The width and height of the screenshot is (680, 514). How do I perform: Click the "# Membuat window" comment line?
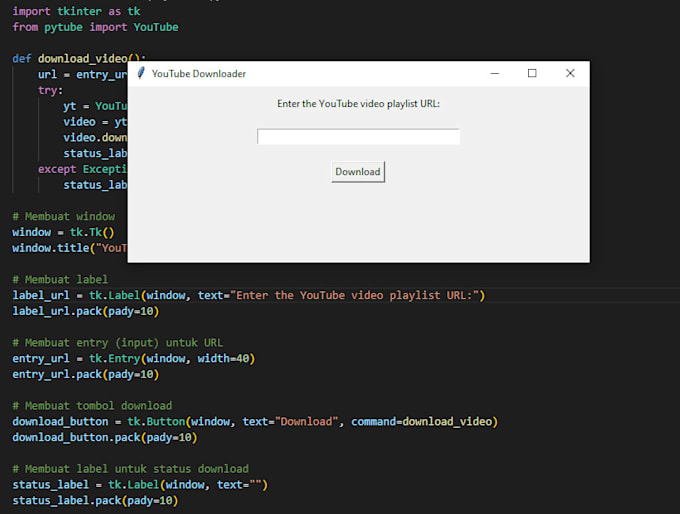point(63,216)
